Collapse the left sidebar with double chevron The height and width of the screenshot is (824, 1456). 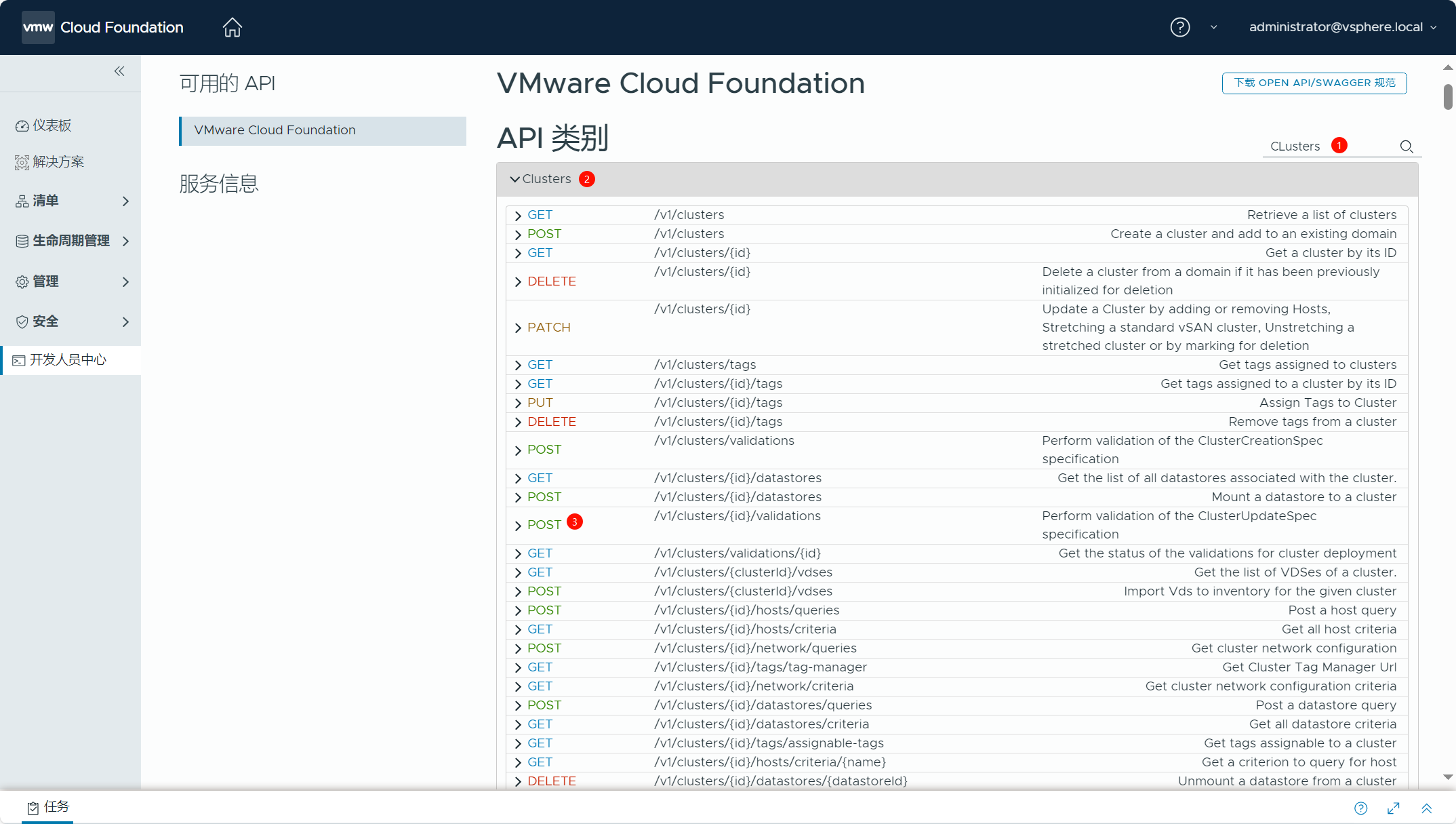(119, 71)
